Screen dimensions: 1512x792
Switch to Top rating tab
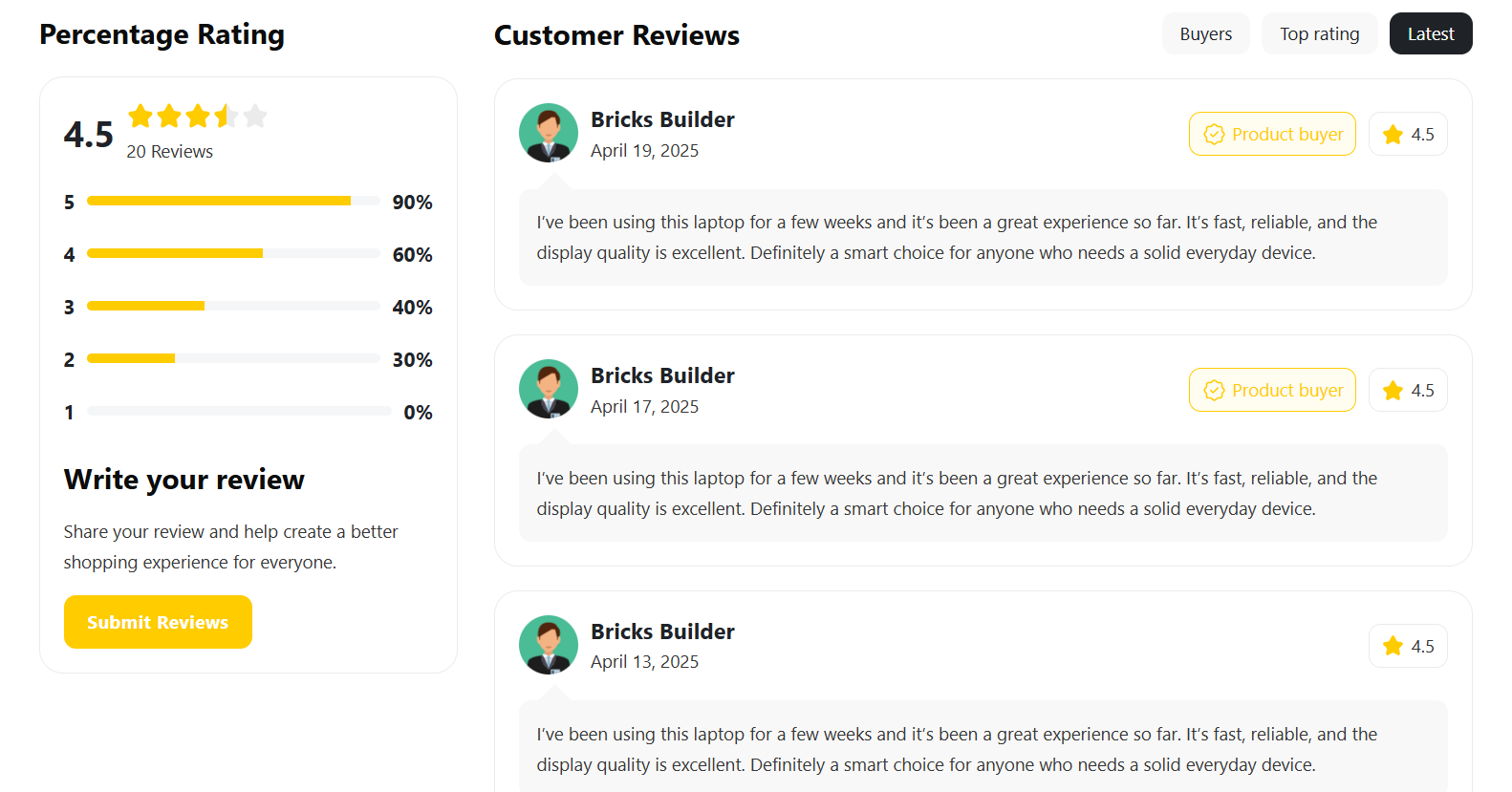coord(1320,33)
